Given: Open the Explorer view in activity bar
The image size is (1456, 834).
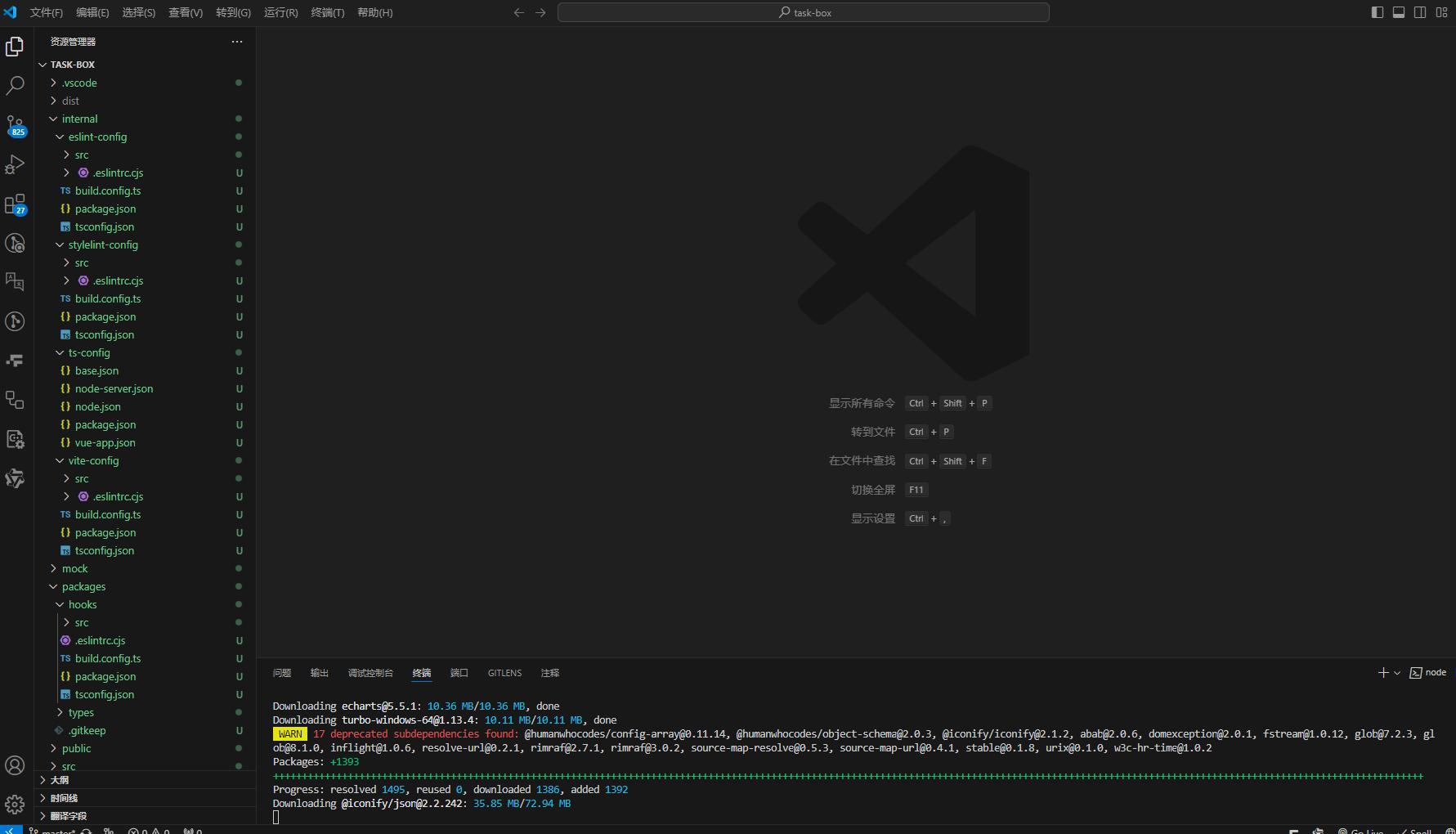Looking at the screenshot, I should pos(15,47).
